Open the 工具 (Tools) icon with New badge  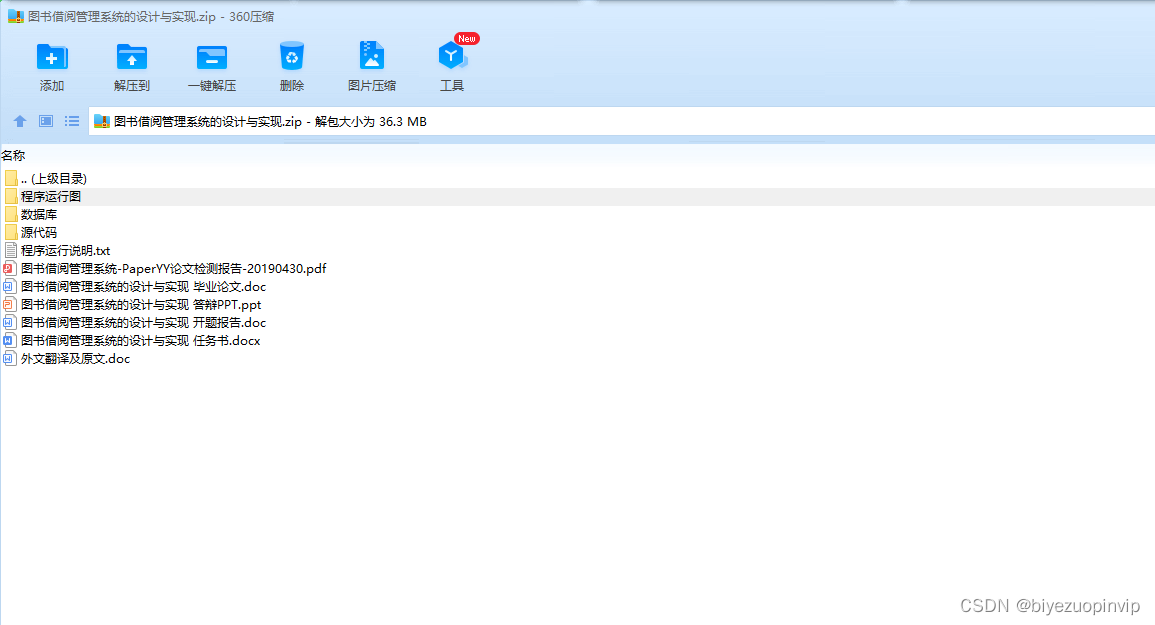[452, 56]
